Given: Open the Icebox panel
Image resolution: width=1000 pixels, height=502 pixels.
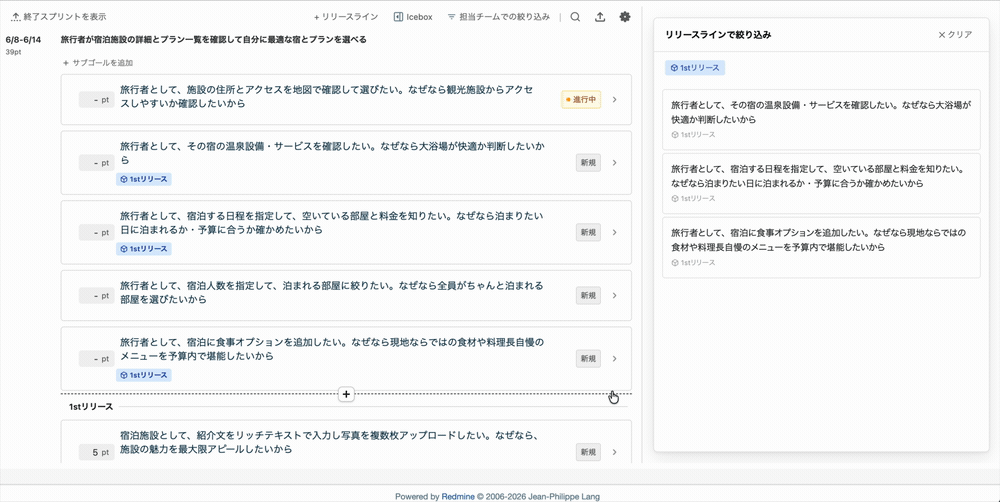Looking at the screenshot, I should 413,17.
